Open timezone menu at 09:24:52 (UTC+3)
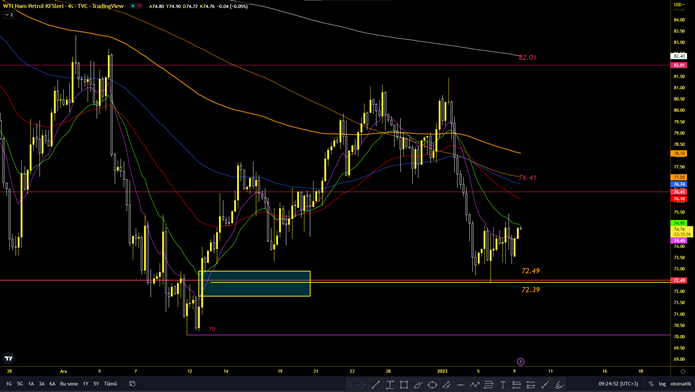 point(618,384)
